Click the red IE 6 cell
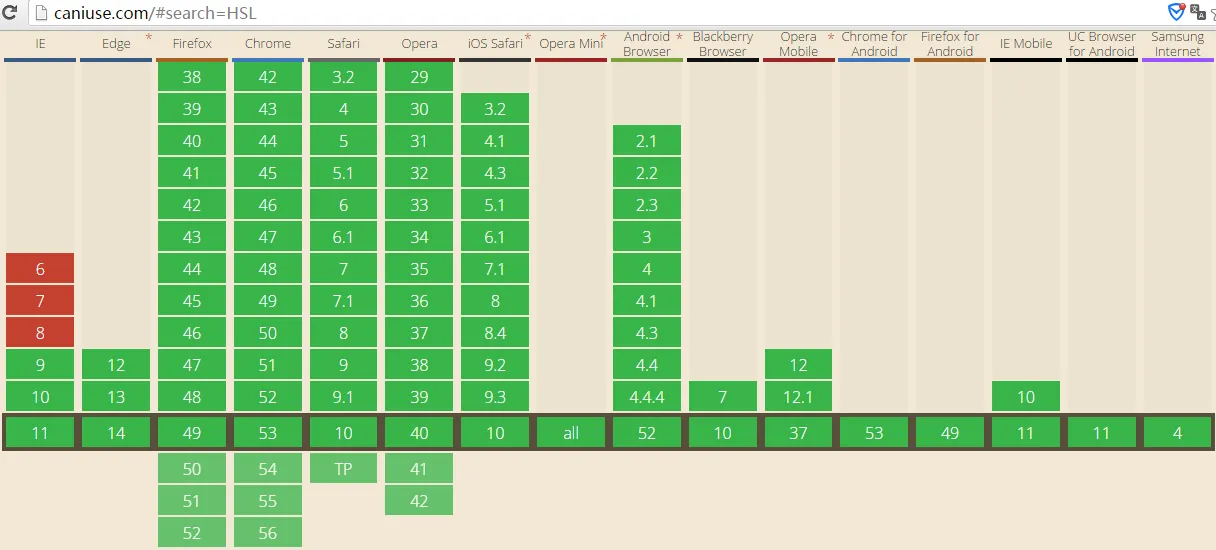1216x550 pixels. click(x=40, y=268)
